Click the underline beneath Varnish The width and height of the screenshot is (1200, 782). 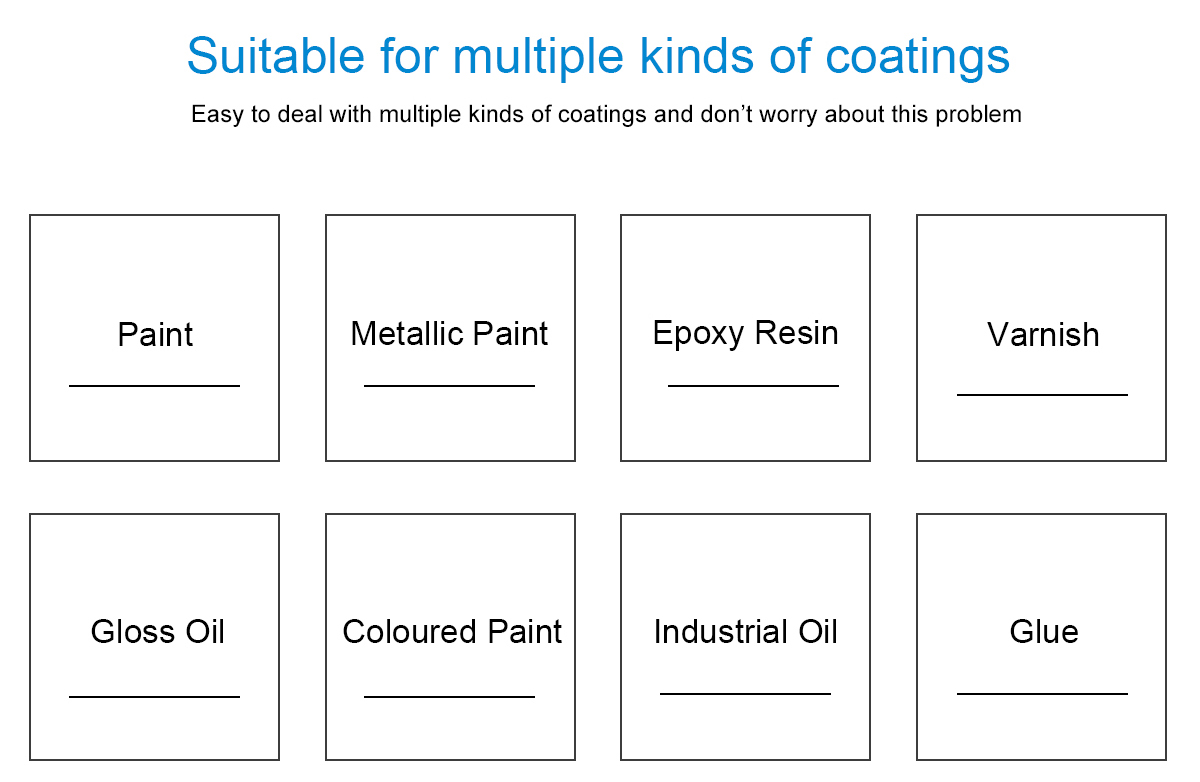point(1042,395)
